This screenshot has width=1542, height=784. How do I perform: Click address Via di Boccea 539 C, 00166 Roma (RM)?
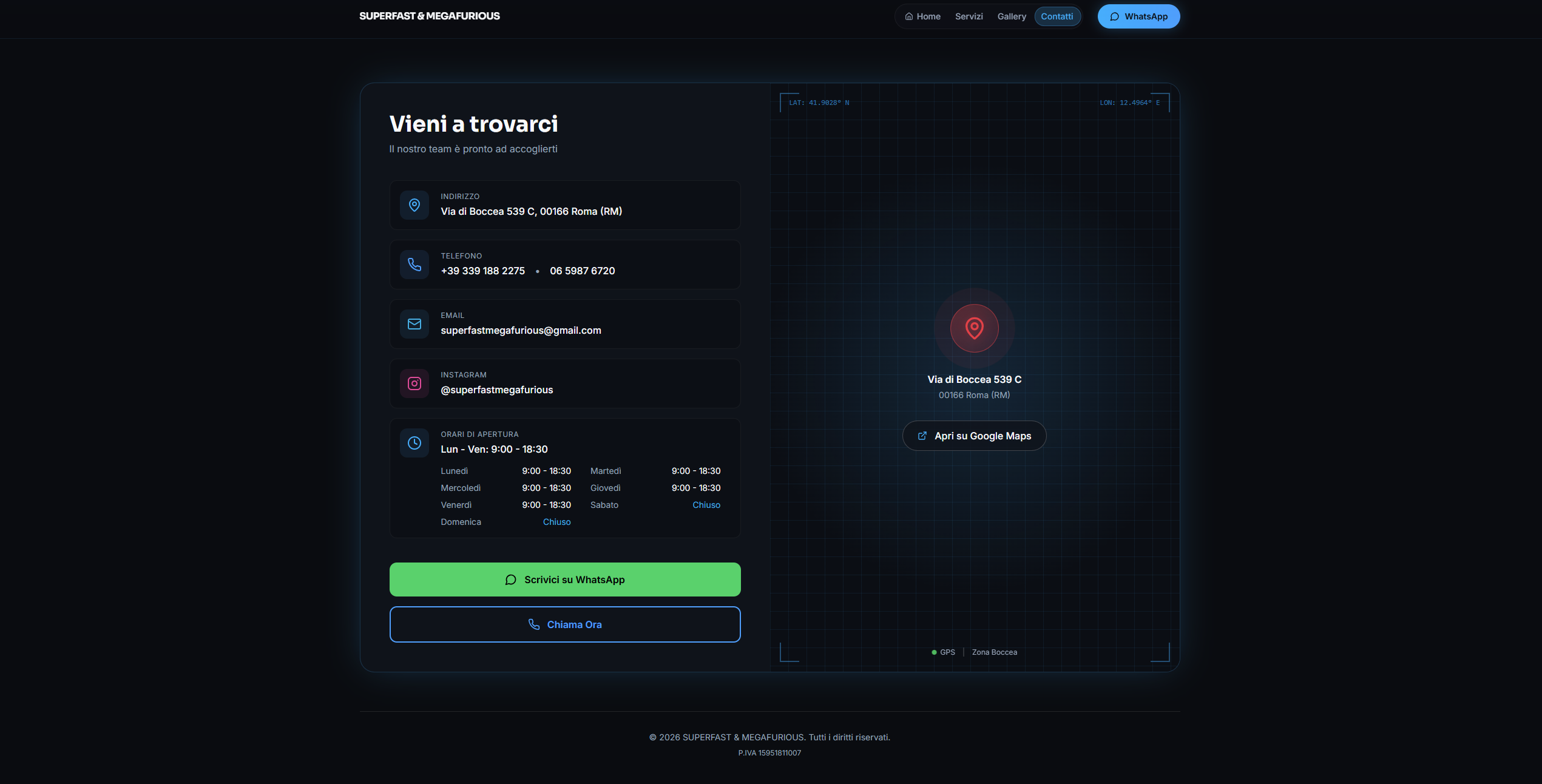(531, 211)
